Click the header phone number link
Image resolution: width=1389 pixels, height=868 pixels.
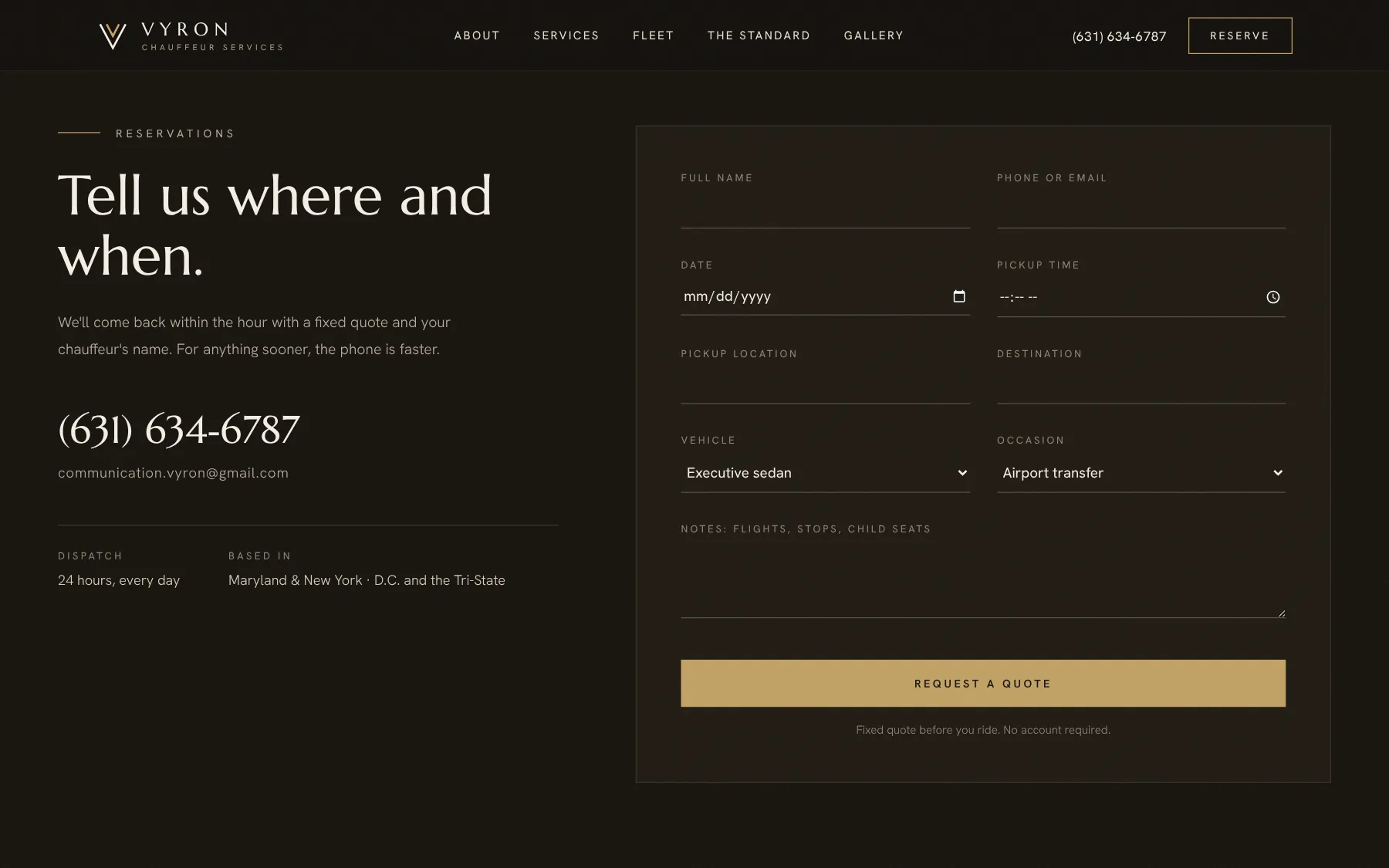pos(1119,36)
